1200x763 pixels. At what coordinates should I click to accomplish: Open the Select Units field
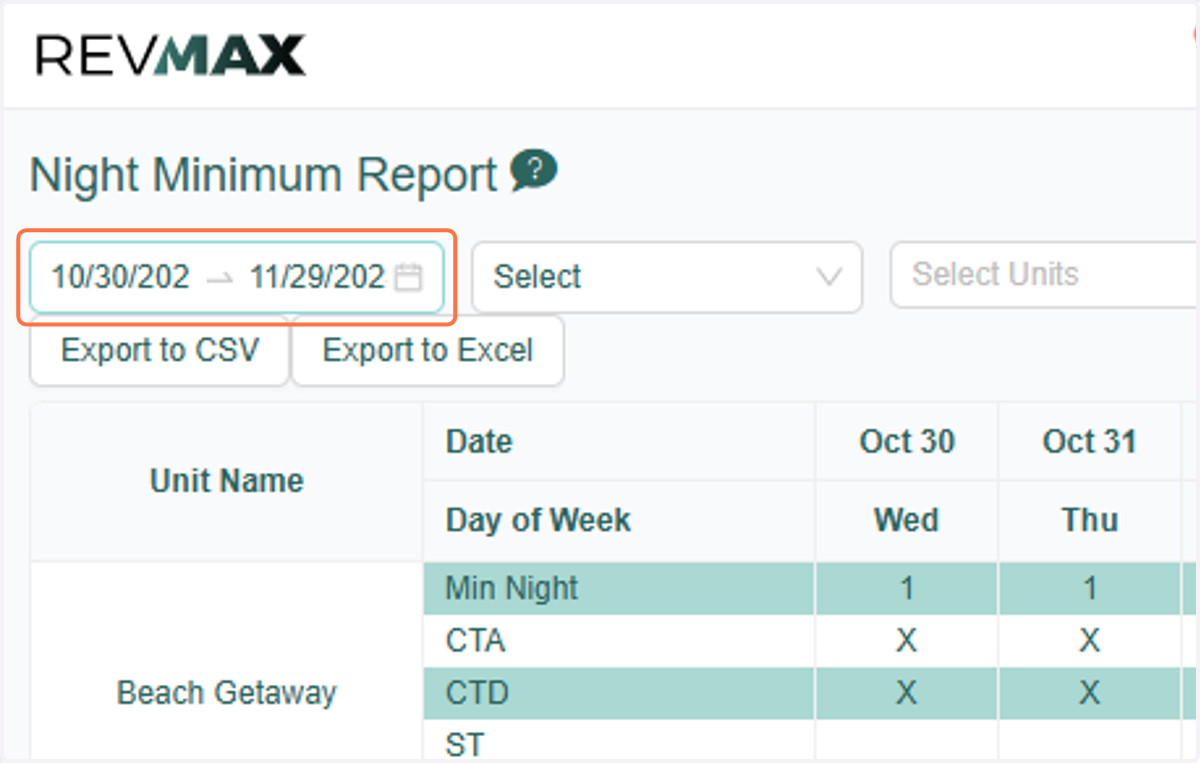(1044, 274)
